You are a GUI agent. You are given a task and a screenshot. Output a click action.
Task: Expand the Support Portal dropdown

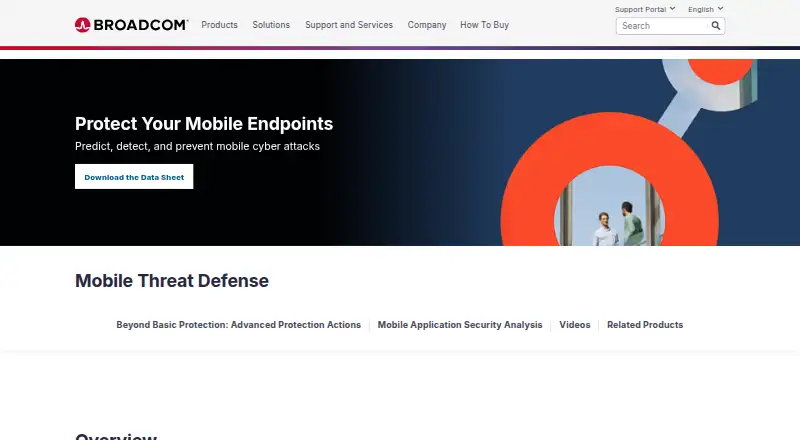[645, 9]
